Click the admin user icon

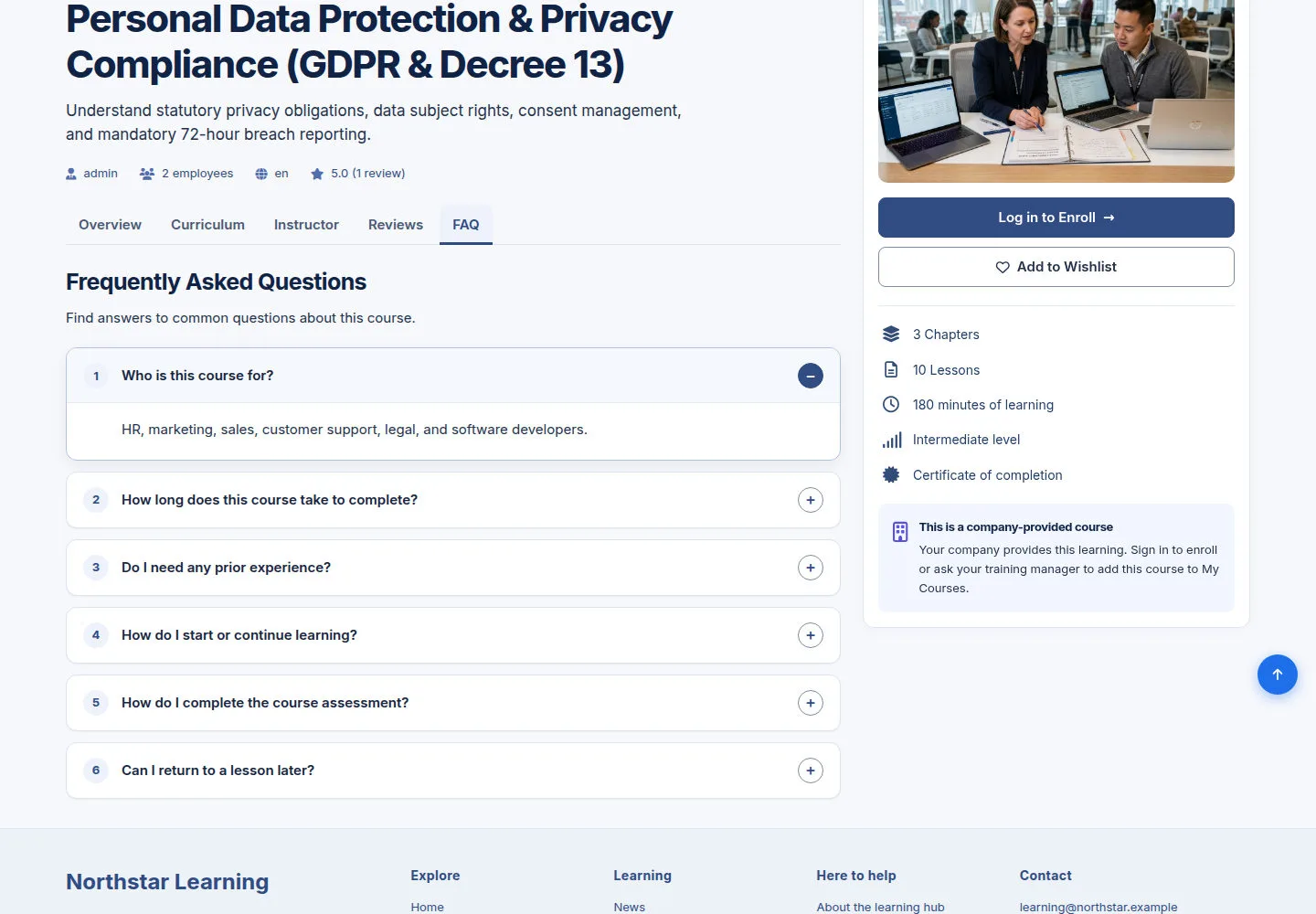click(x=71, y=174)
